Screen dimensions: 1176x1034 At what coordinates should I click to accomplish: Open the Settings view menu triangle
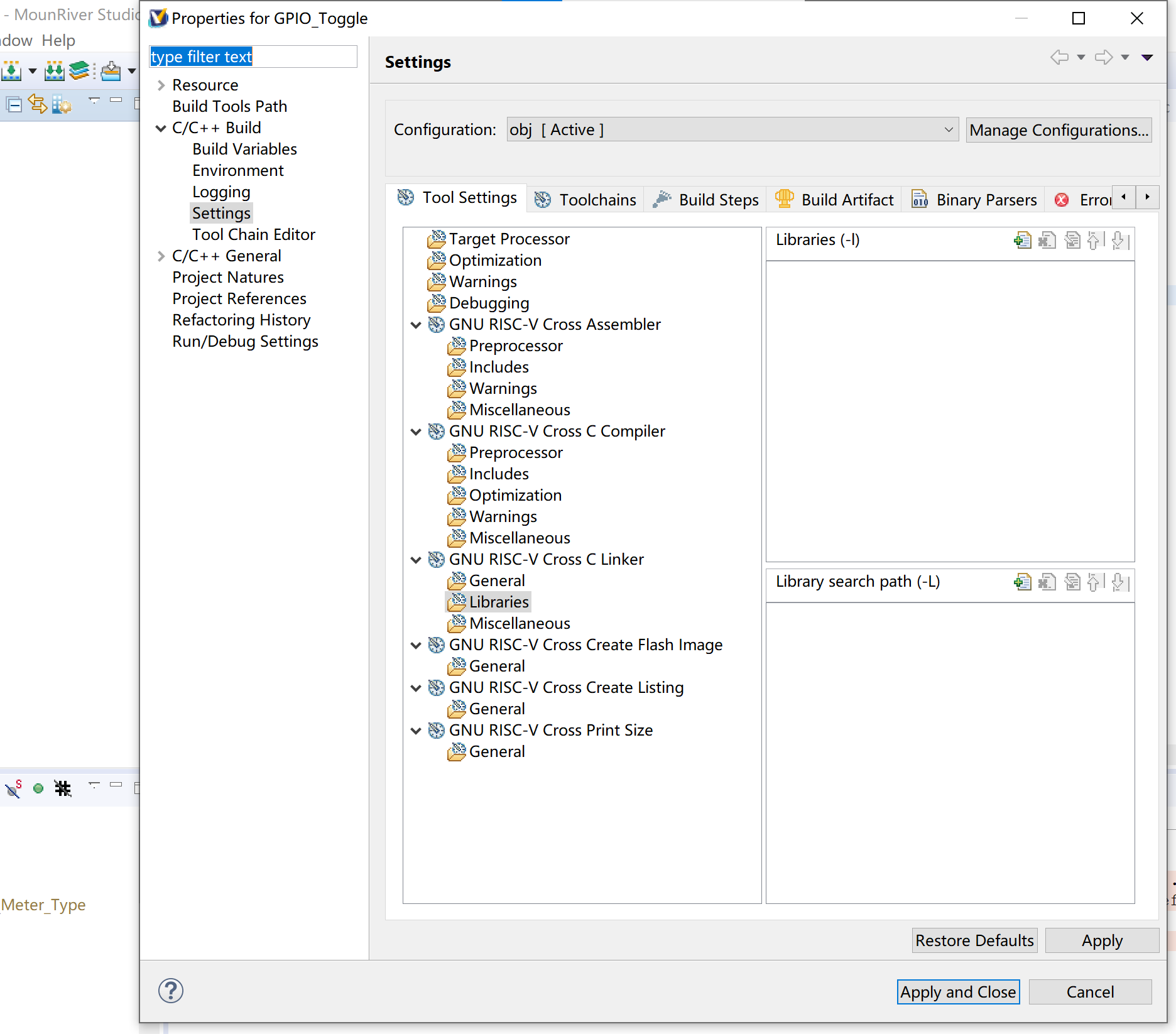pyautogui.click(x=1147, y=57)
